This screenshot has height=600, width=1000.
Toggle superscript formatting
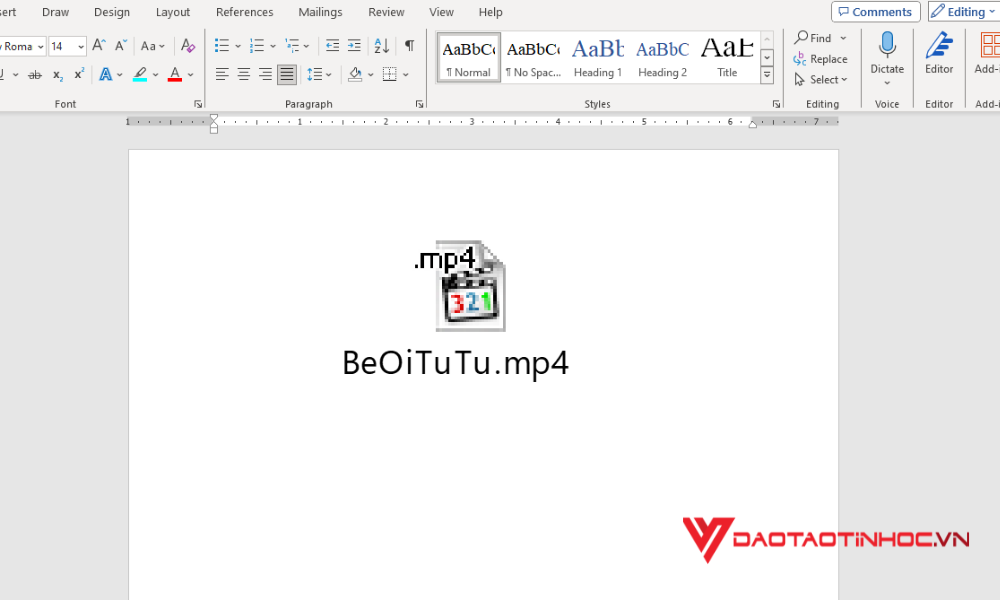point(79,75)
